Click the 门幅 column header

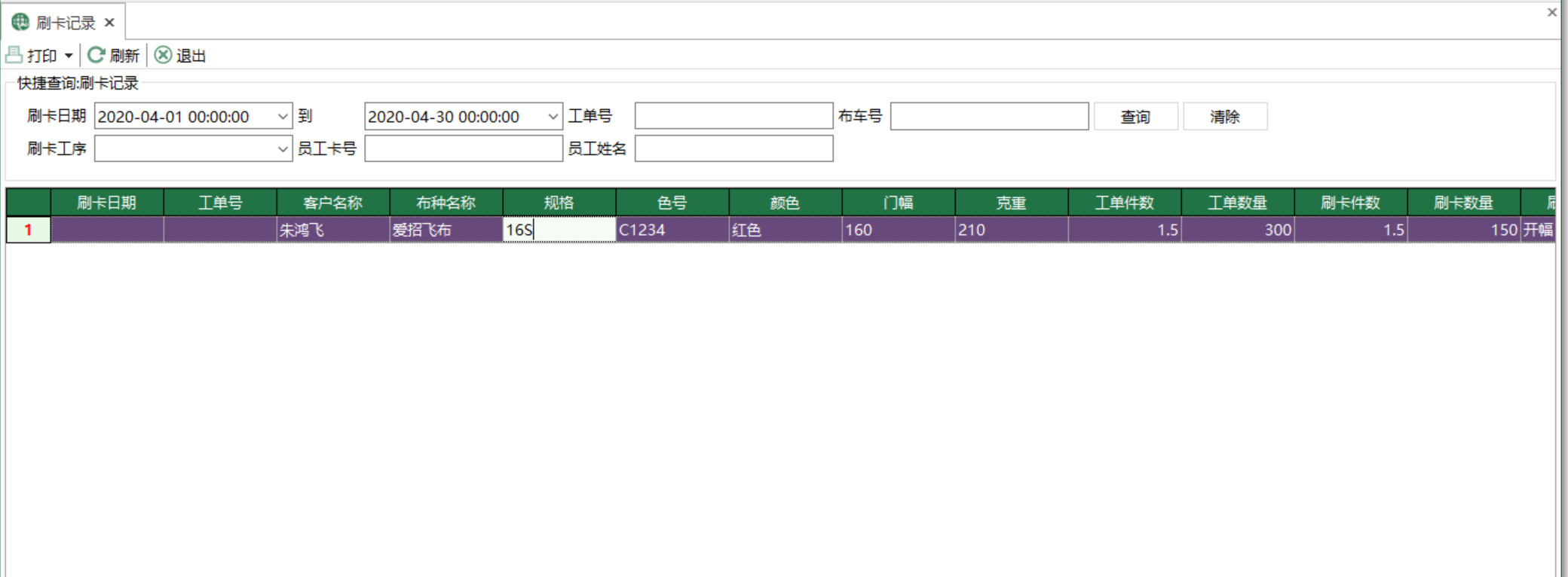[x=899, y=203]
